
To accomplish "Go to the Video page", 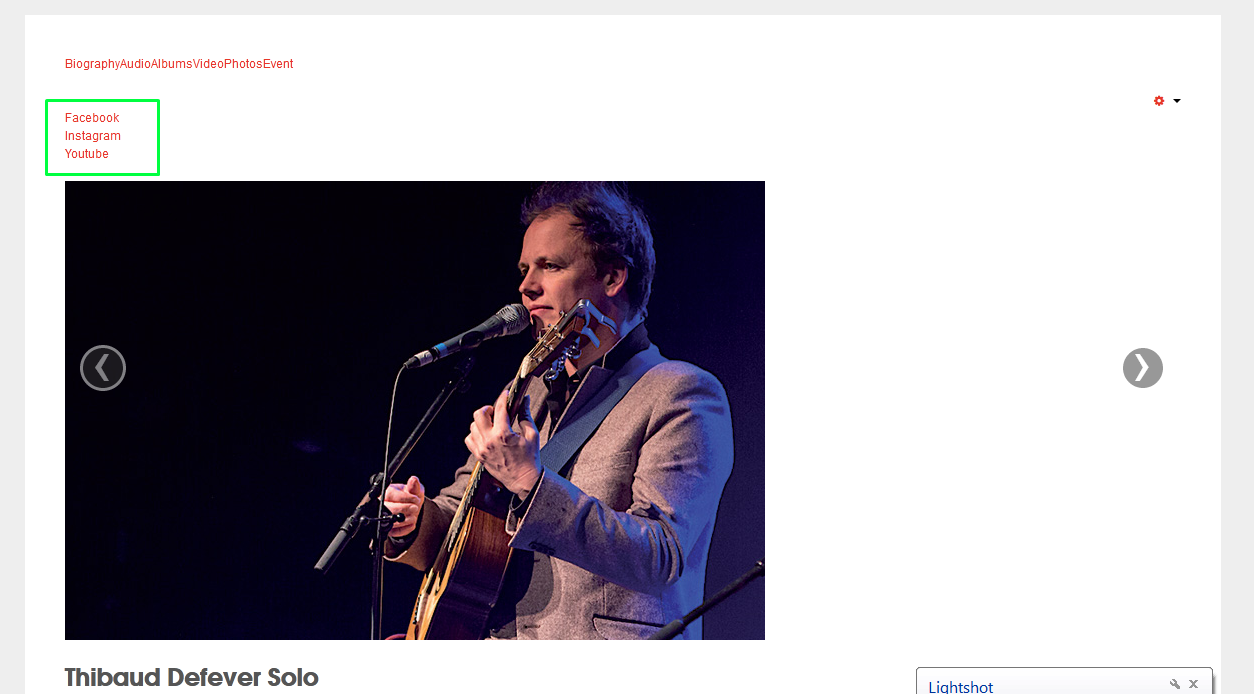I will click(x=208, y=64).
